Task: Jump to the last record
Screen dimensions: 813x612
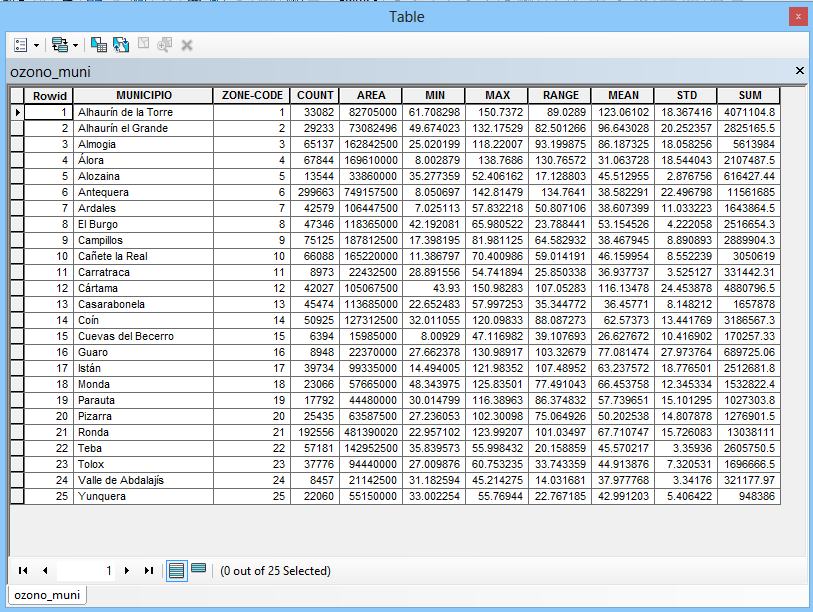Action: click(x=149, y=571)
